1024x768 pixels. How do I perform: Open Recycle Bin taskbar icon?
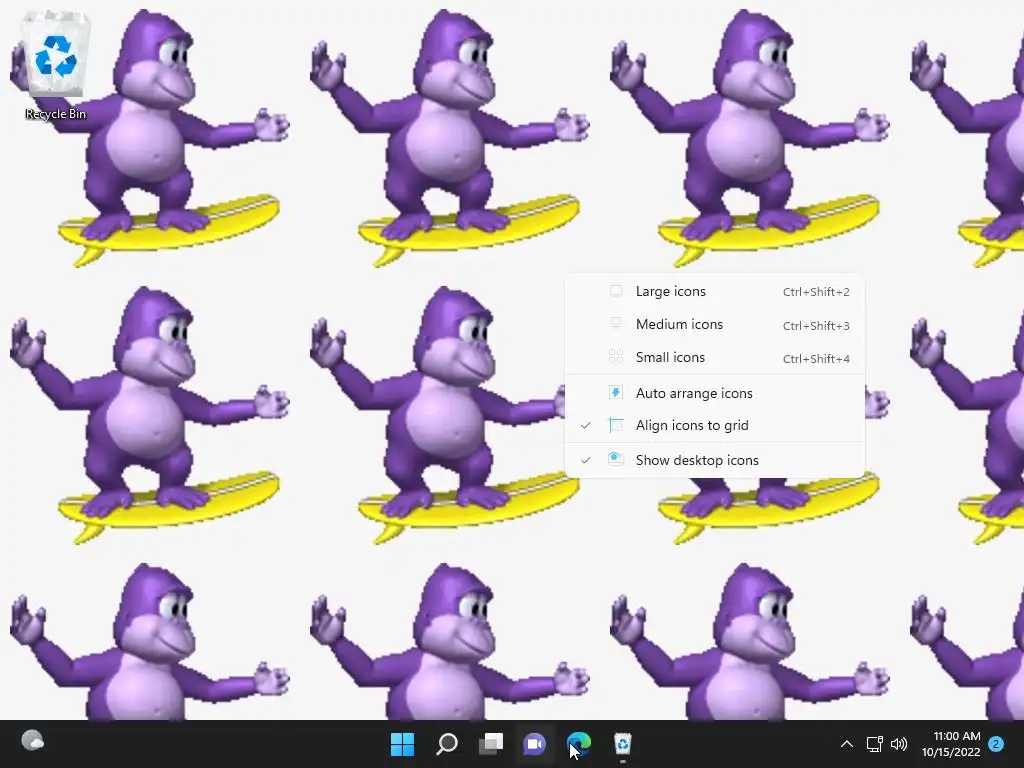point(623,744)
